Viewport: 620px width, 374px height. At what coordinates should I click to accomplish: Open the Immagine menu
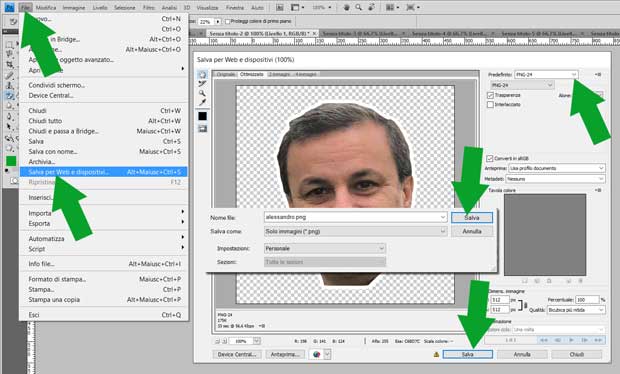[74, 8]
